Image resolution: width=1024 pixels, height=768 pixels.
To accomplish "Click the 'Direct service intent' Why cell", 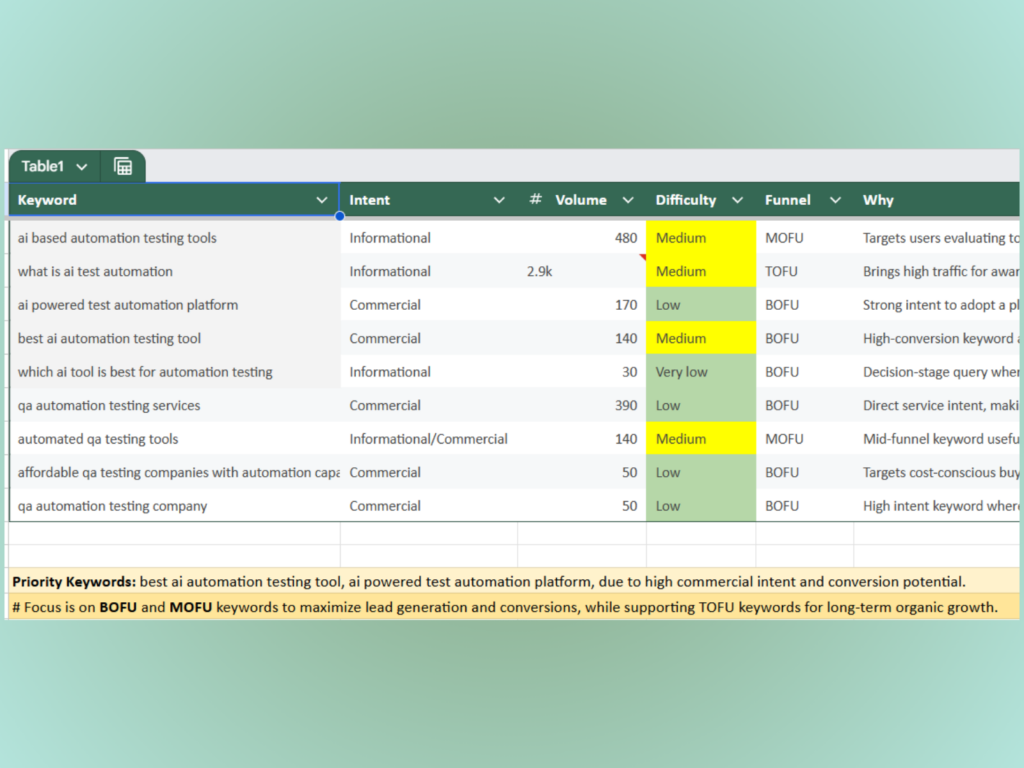I will pos(936,406).
